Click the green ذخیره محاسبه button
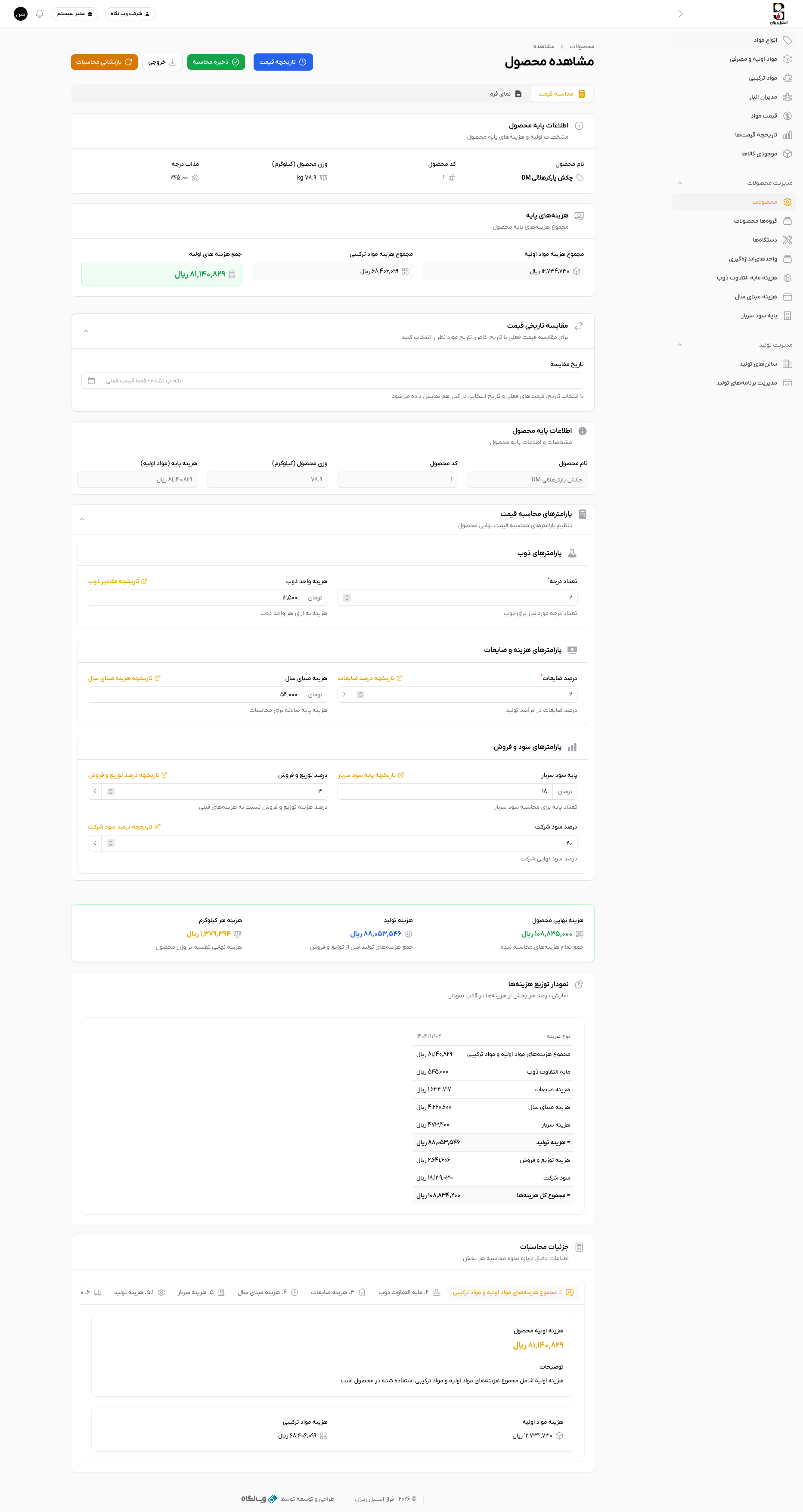 216,62
